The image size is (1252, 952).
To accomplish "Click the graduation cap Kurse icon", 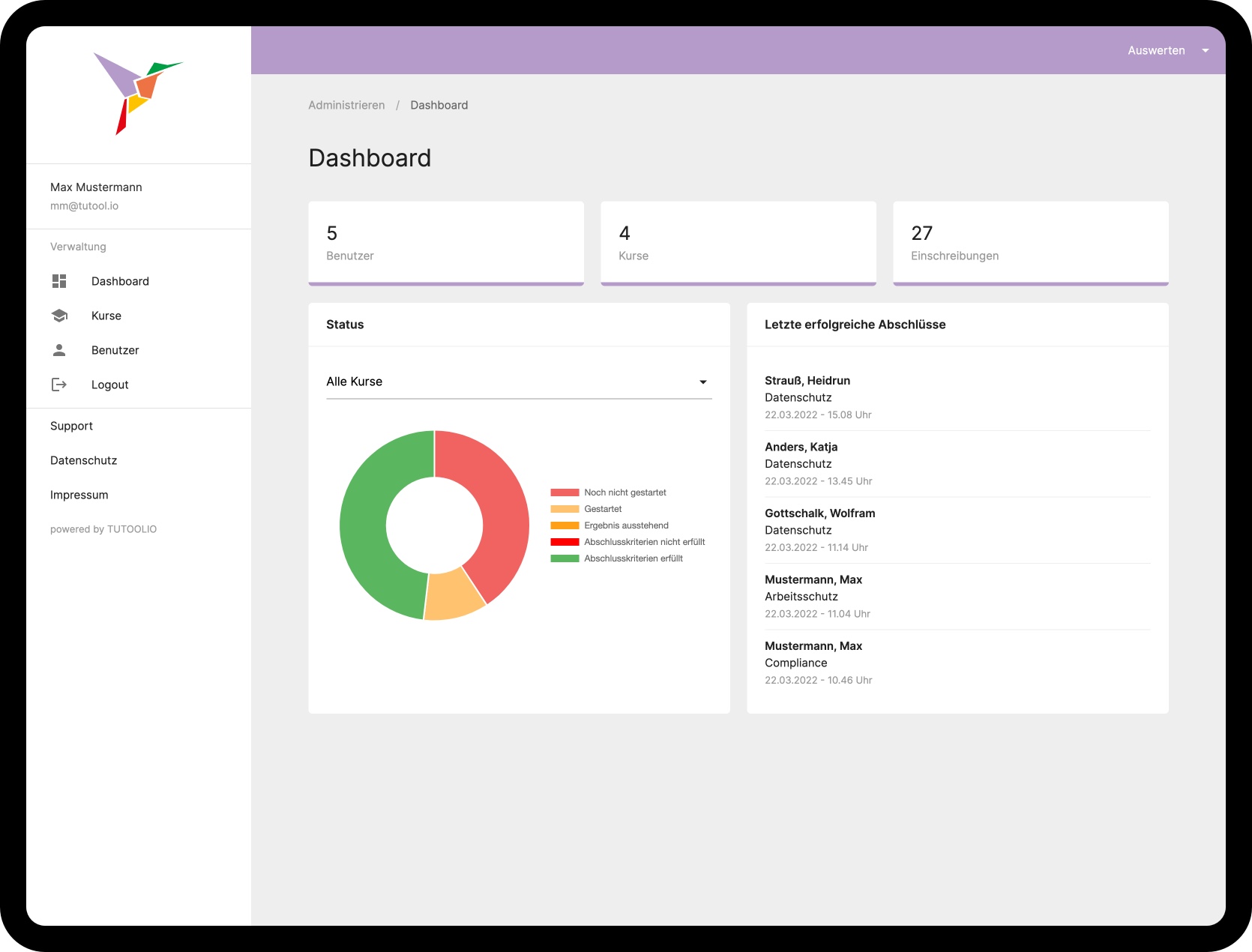I will (x=59, y=316).
